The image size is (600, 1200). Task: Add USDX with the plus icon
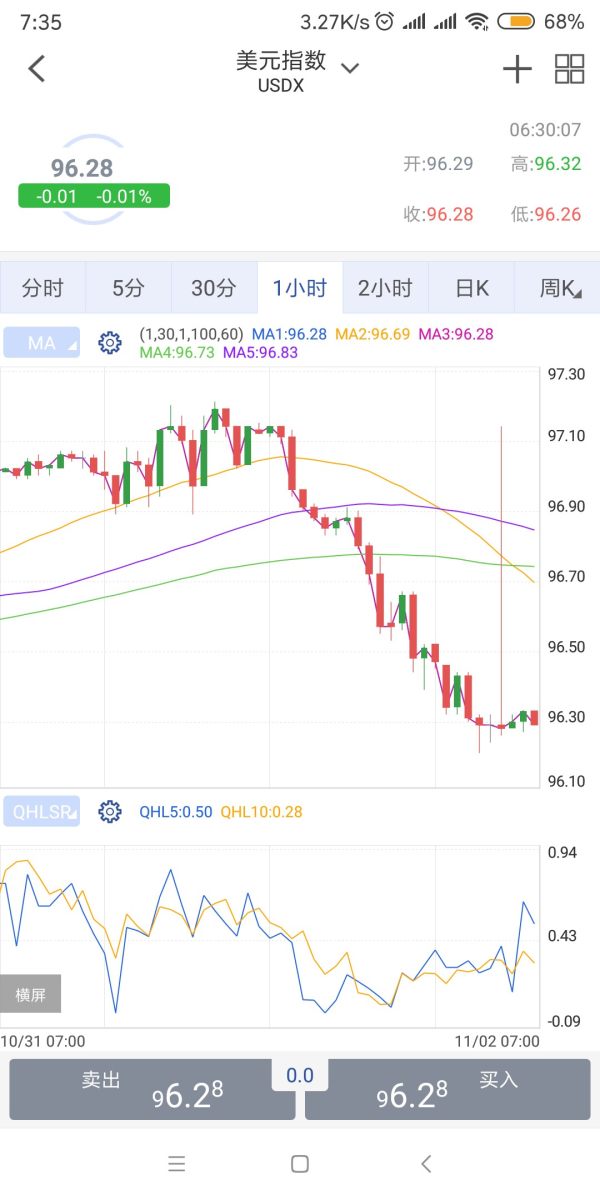517,69
